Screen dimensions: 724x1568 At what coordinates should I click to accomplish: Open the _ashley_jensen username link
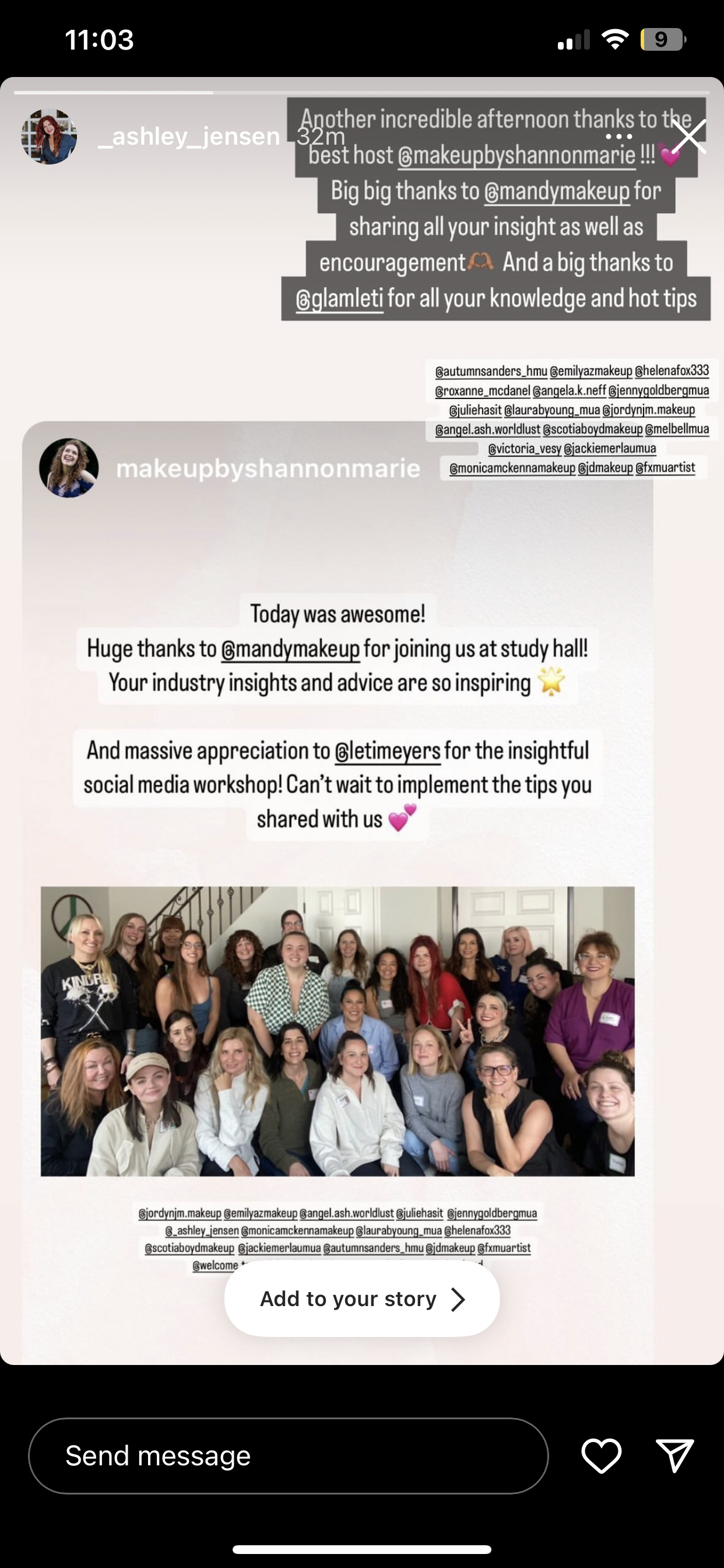pos(189,136)
